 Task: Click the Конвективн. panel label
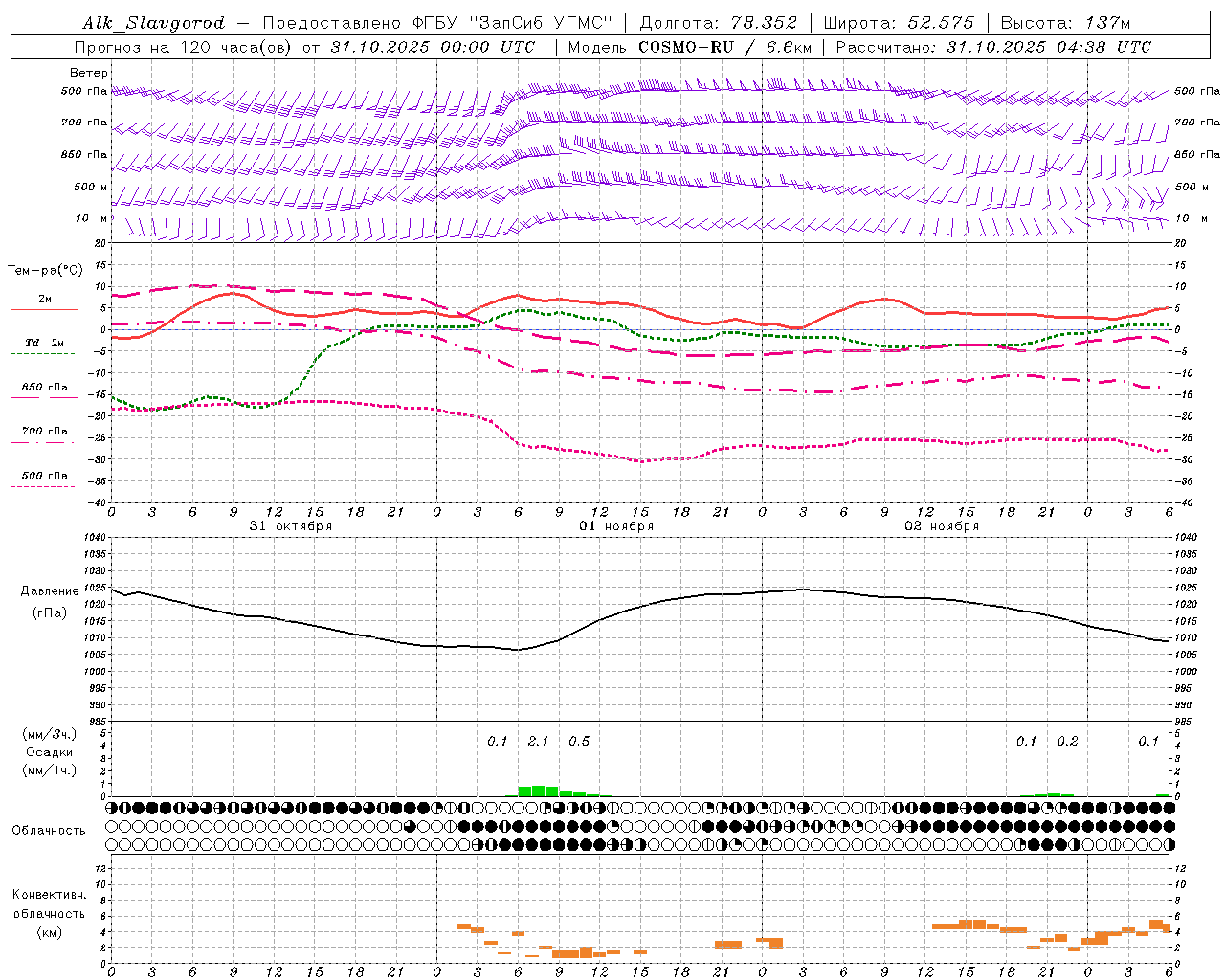49,895
